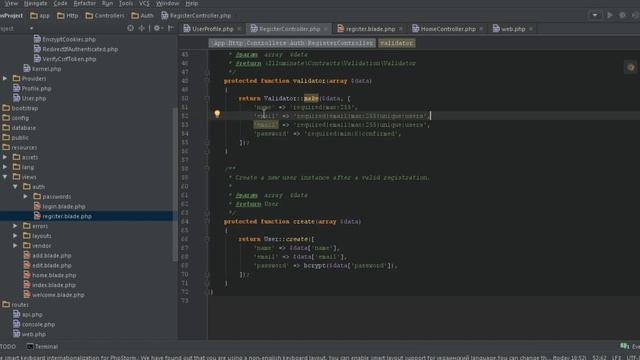The width and height of the screenshot is (640, 360).
Task: Open the Code menu
Action: tap(60, 3)
